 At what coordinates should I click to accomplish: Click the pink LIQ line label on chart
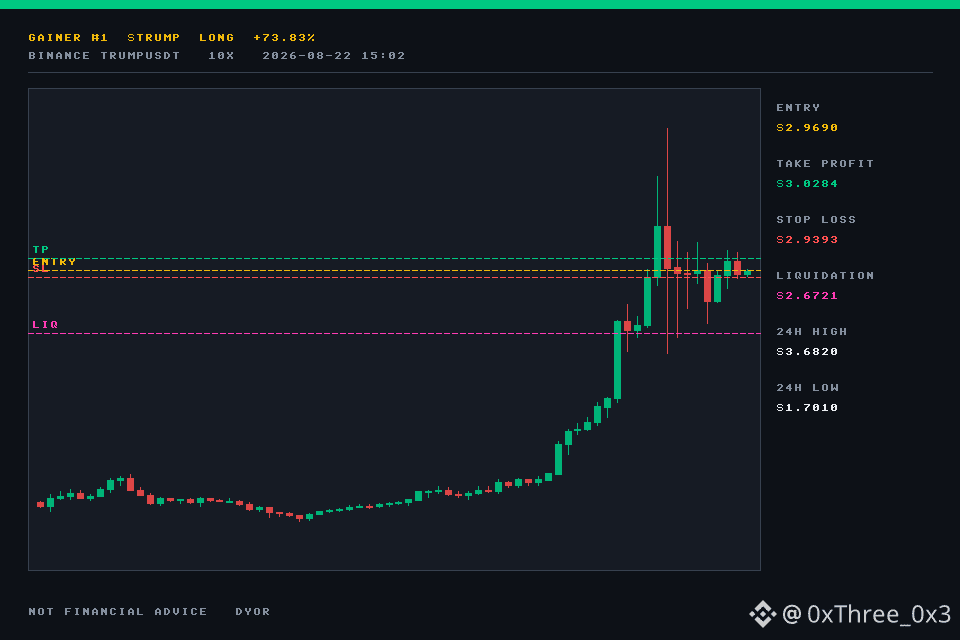(x=45, y=325)
